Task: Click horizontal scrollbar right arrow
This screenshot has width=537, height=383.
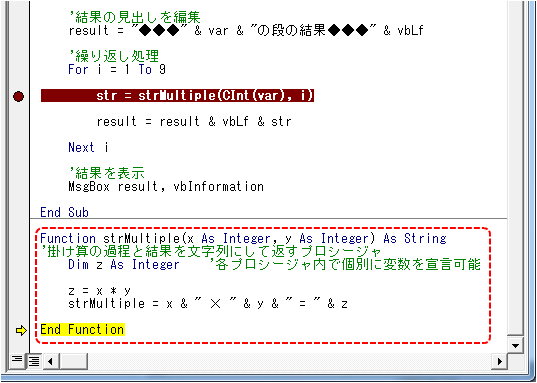Action: (499, 361)
